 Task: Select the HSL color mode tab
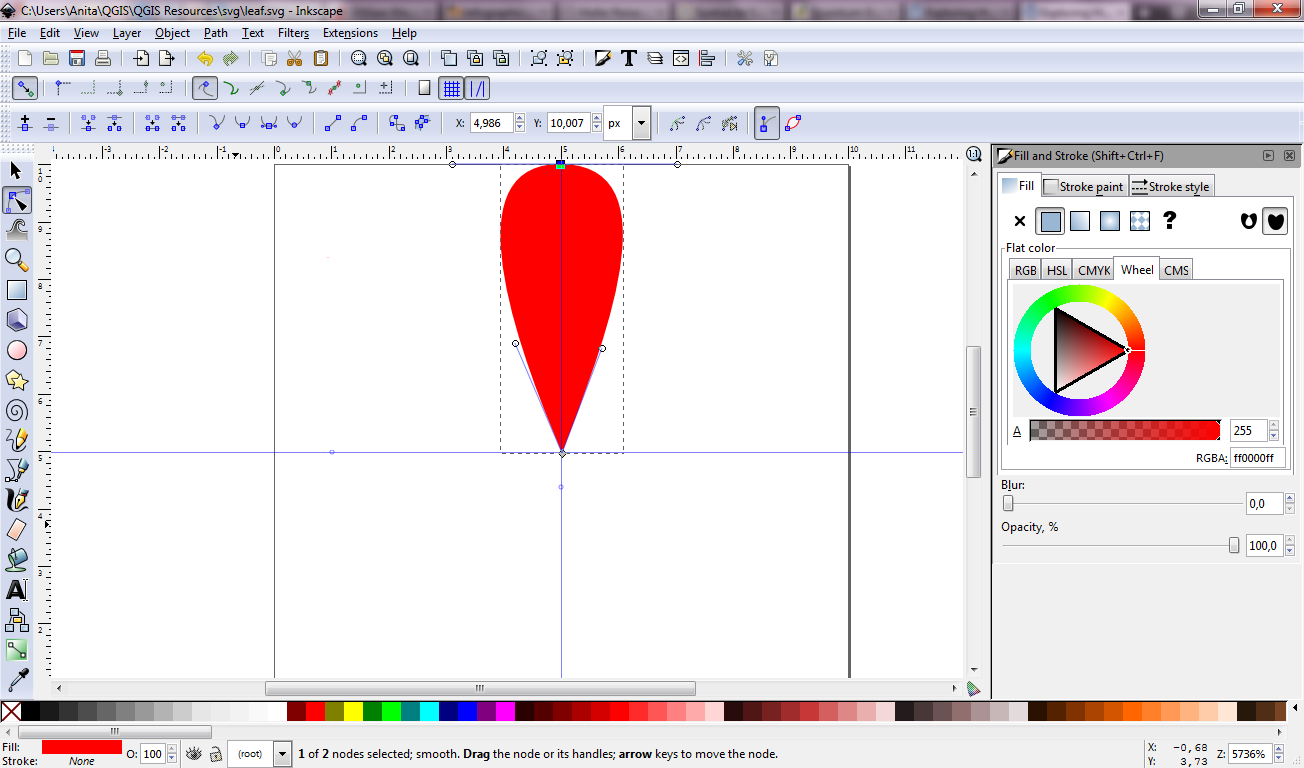click(x=1056, y=270)
